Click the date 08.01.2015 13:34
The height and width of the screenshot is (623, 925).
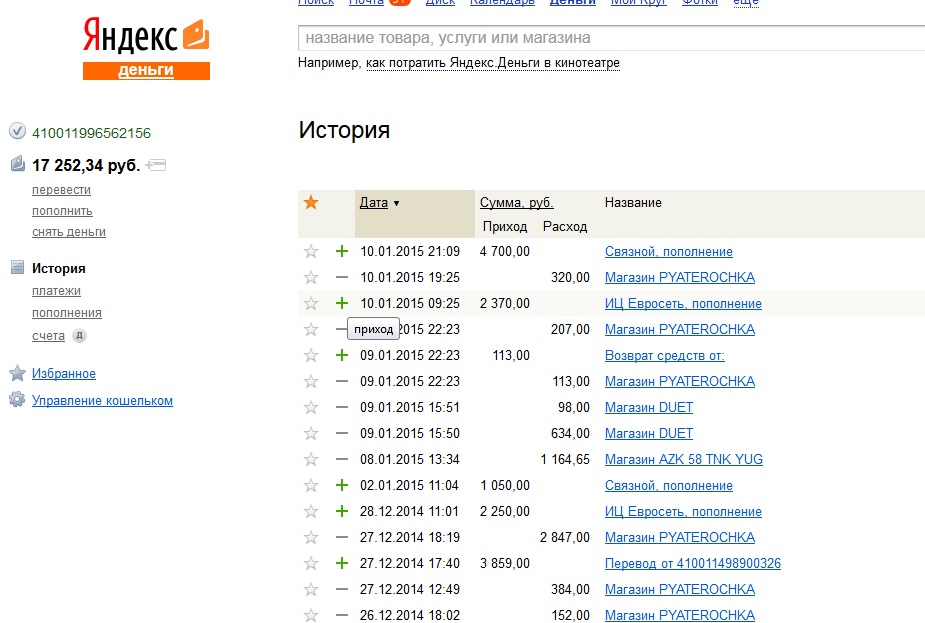point(409,459)
